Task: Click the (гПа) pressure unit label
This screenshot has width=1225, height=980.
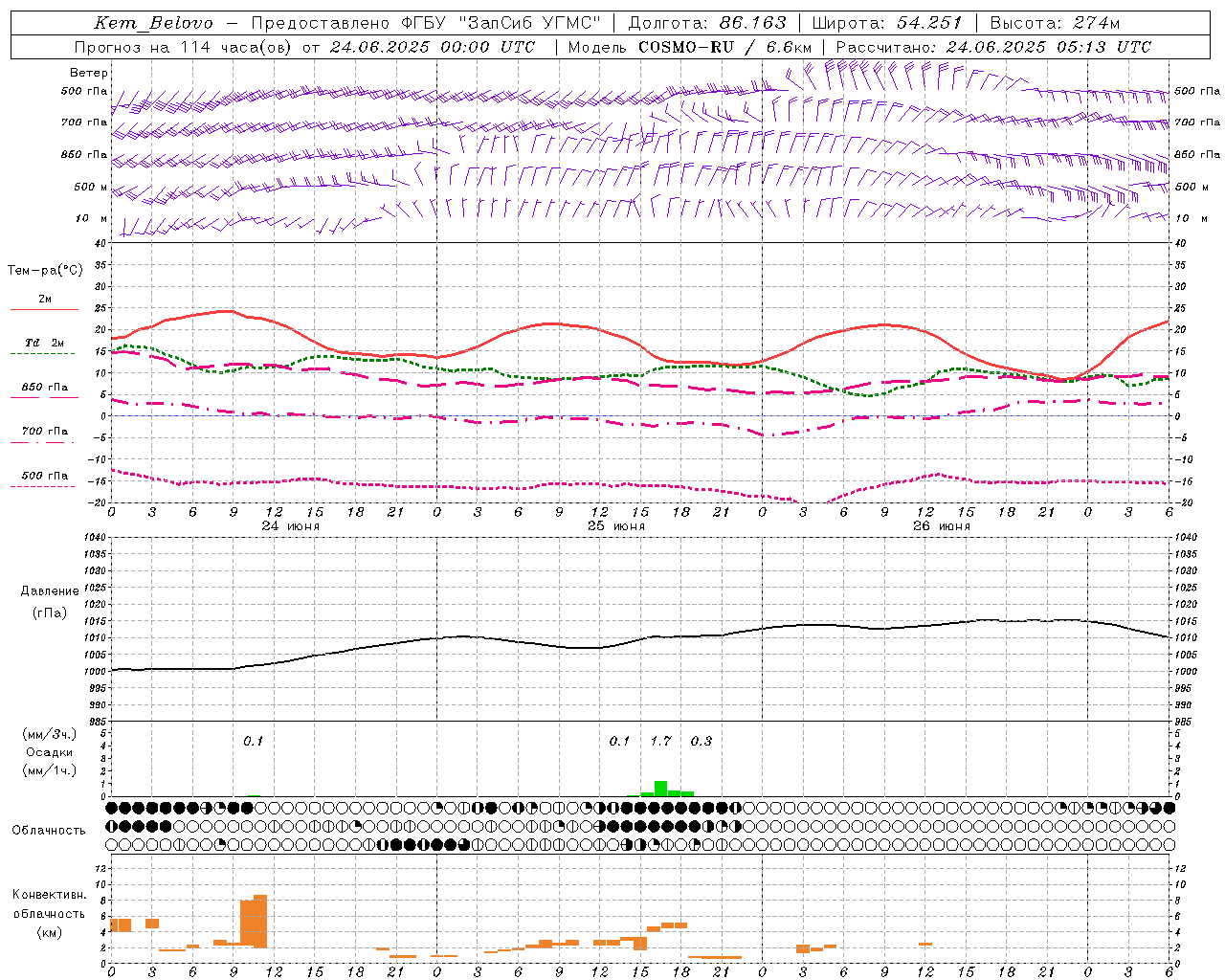Action: coord(50,613)
